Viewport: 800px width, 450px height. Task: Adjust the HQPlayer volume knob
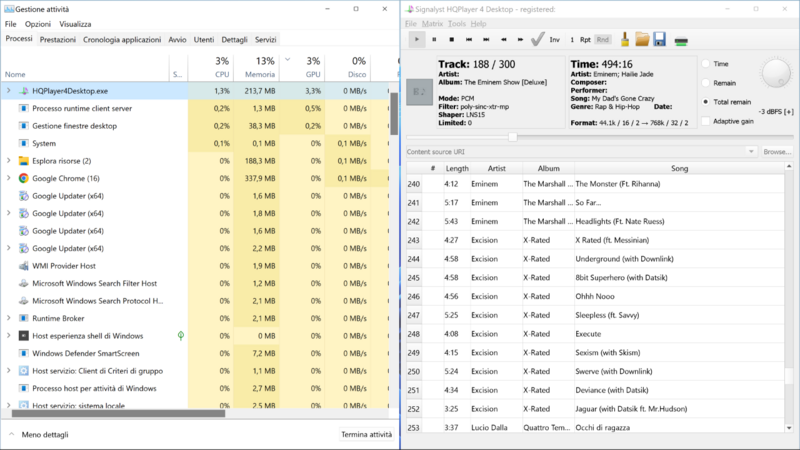776,73
